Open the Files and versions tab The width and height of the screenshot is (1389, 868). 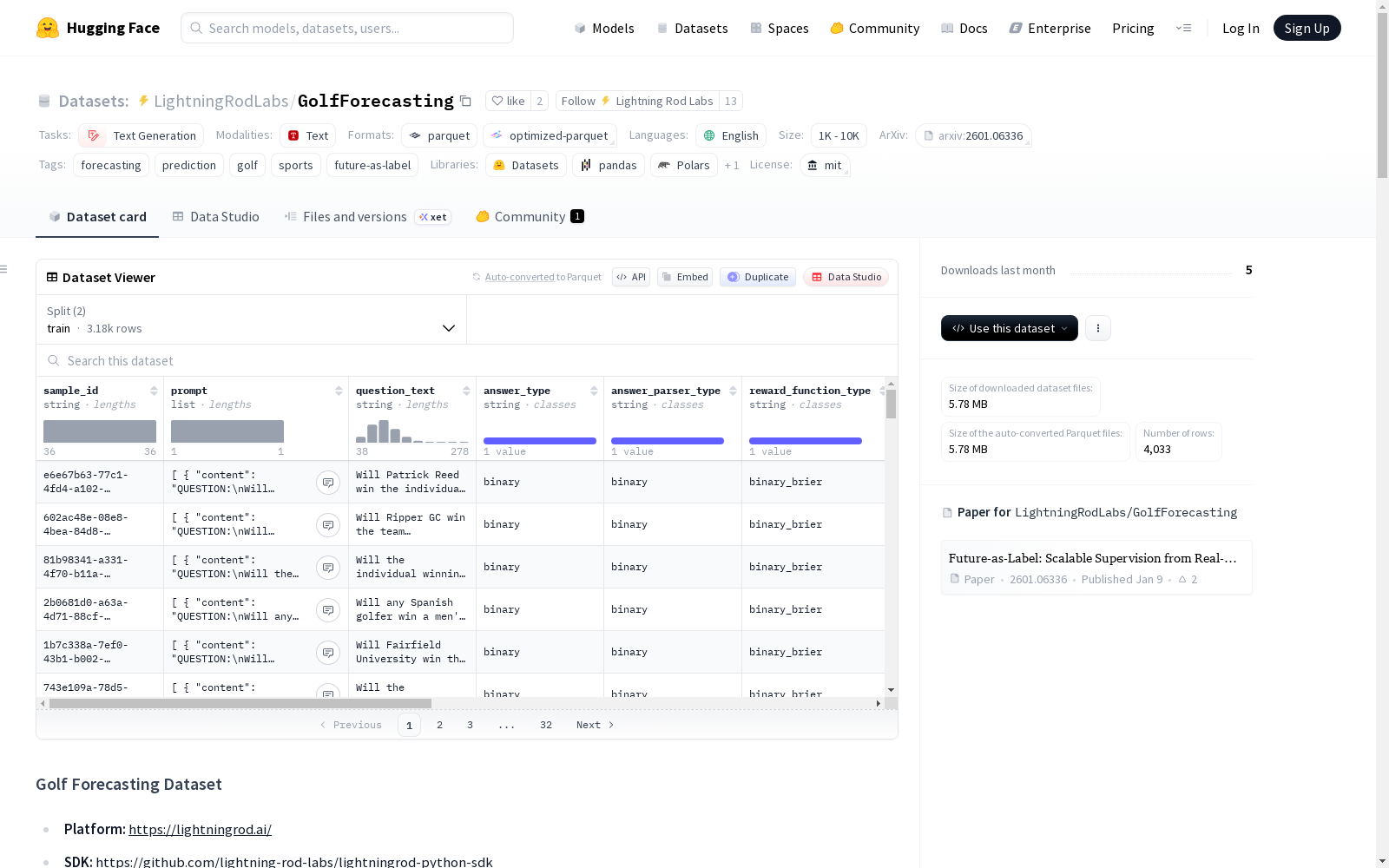pyautogui.click(x=367, y=217)
